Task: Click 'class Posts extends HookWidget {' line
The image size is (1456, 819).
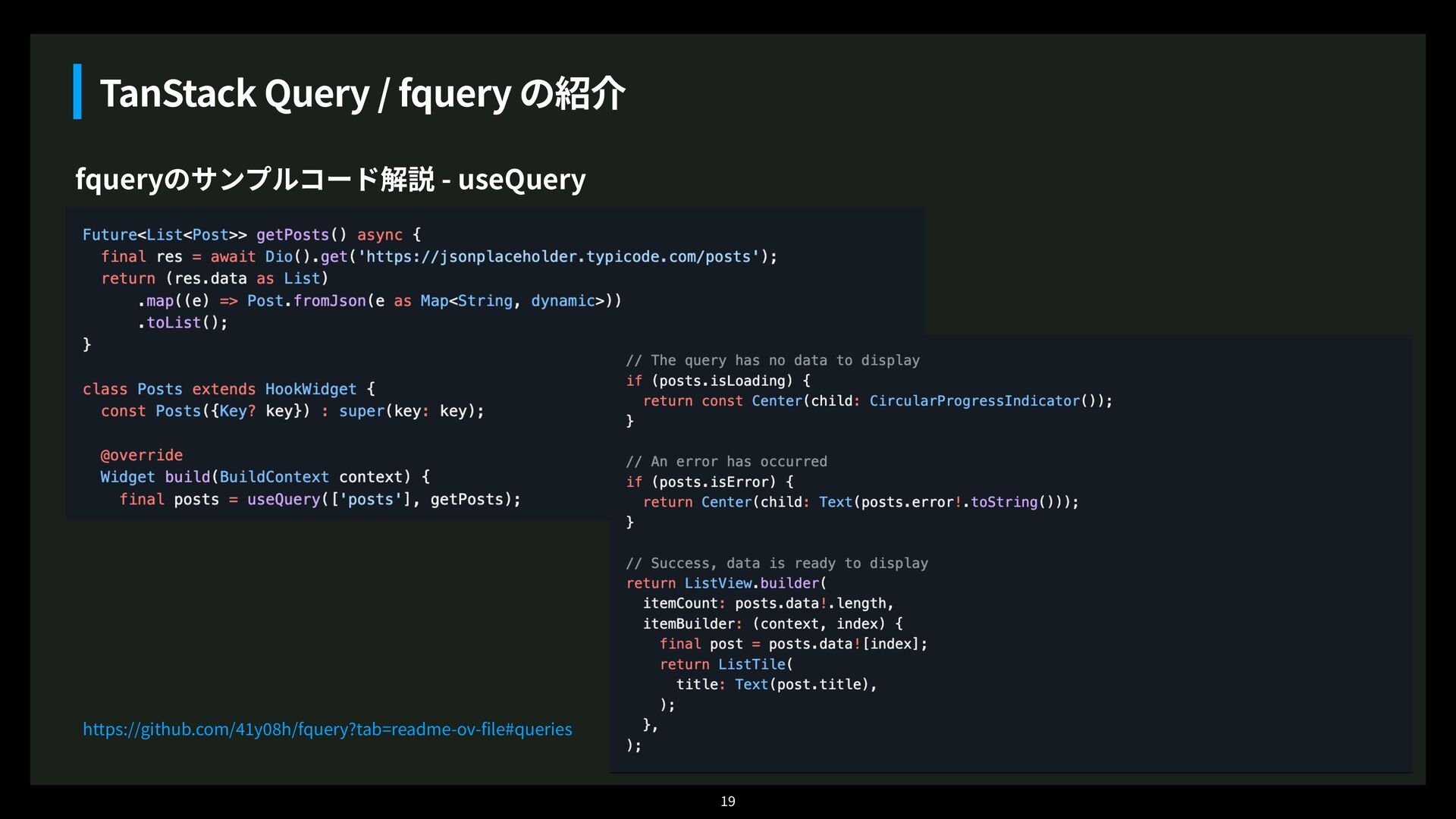Action: coord(229,389)
